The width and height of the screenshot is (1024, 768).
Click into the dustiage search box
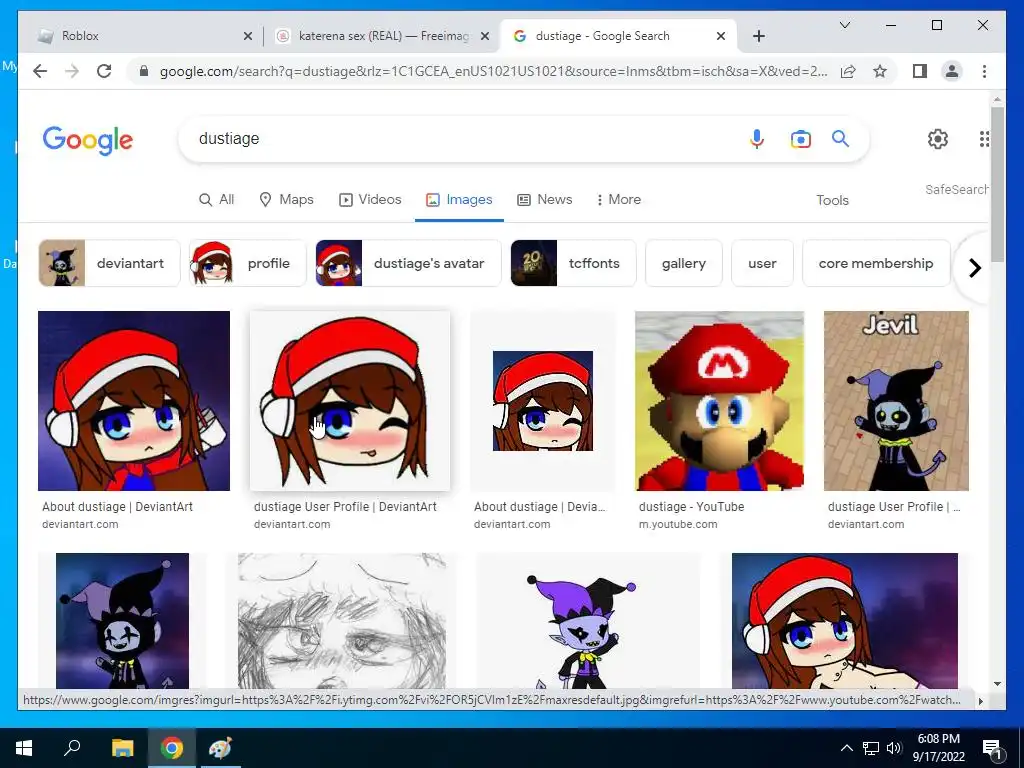pos(464,138)
